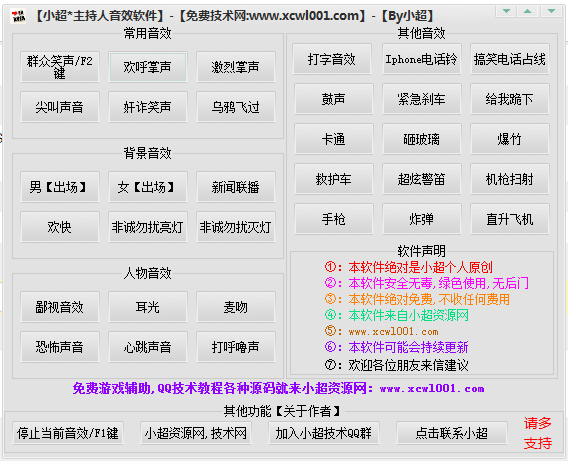Play the 群众笑声/F2键 sound effect
The width and height of the screenshot is (568, 461).
click(60, 67)
